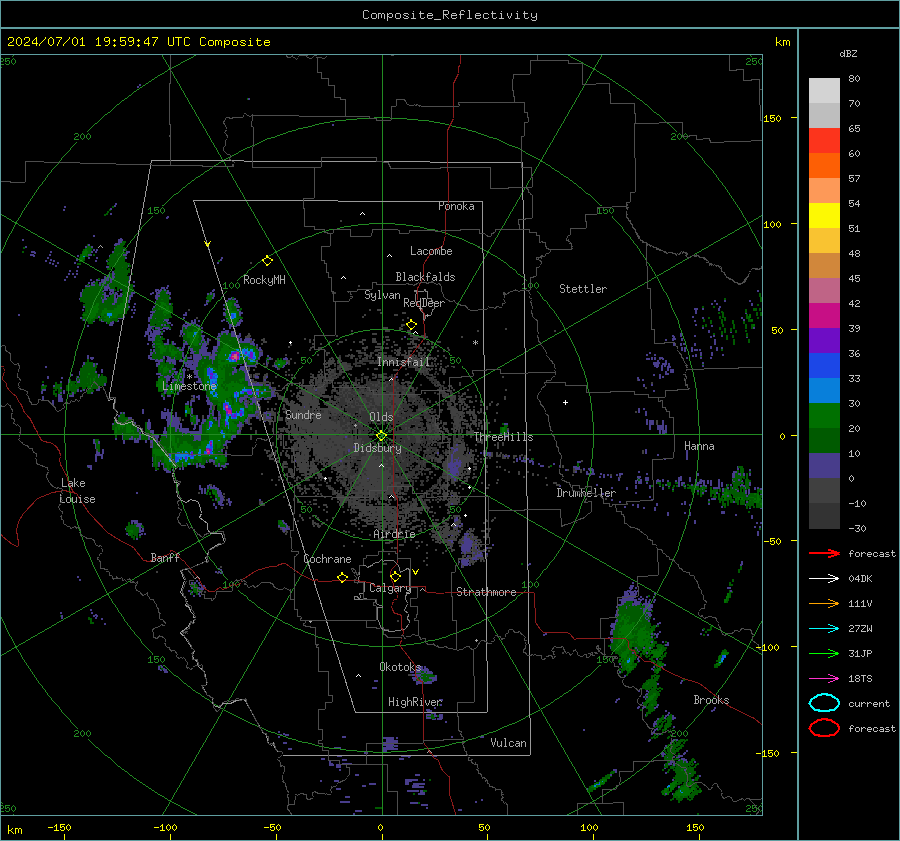The width and height of the screenshot is (900, 841).
Task: Select the Strathmore label
Action: point(486,592)
